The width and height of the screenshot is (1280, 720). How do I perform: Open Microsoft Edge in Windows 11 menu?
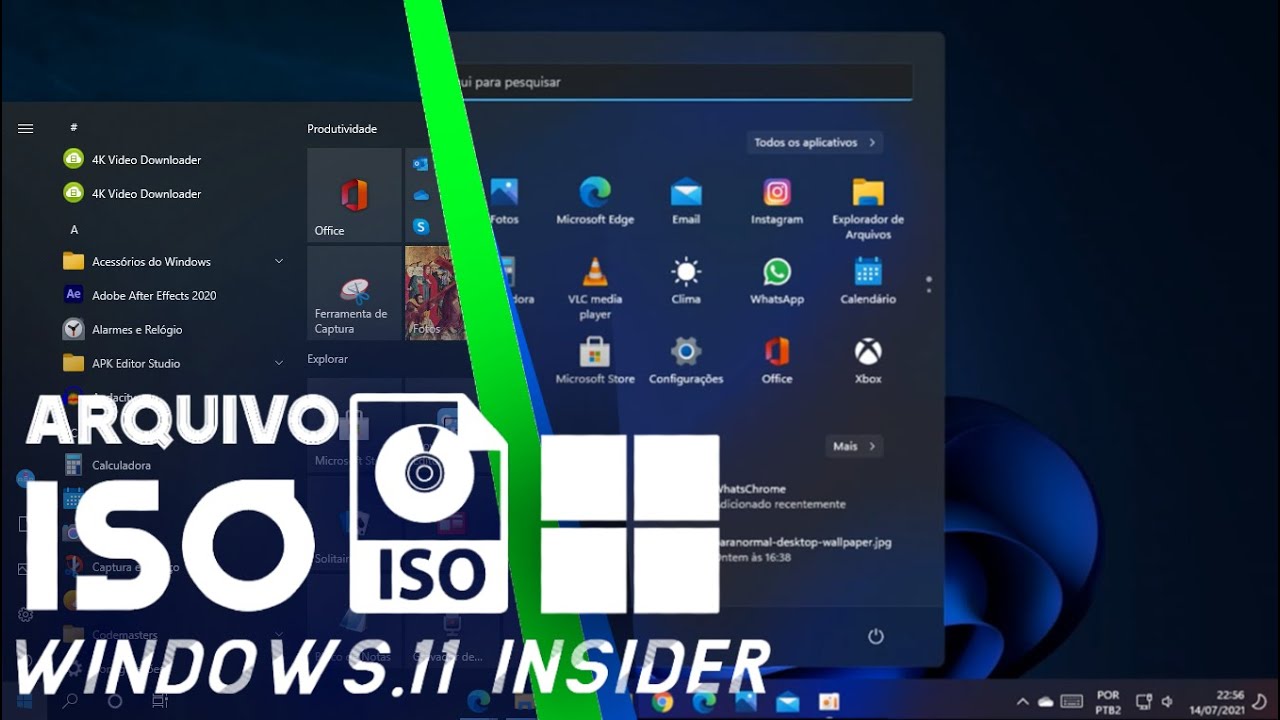tap(595, 200)
